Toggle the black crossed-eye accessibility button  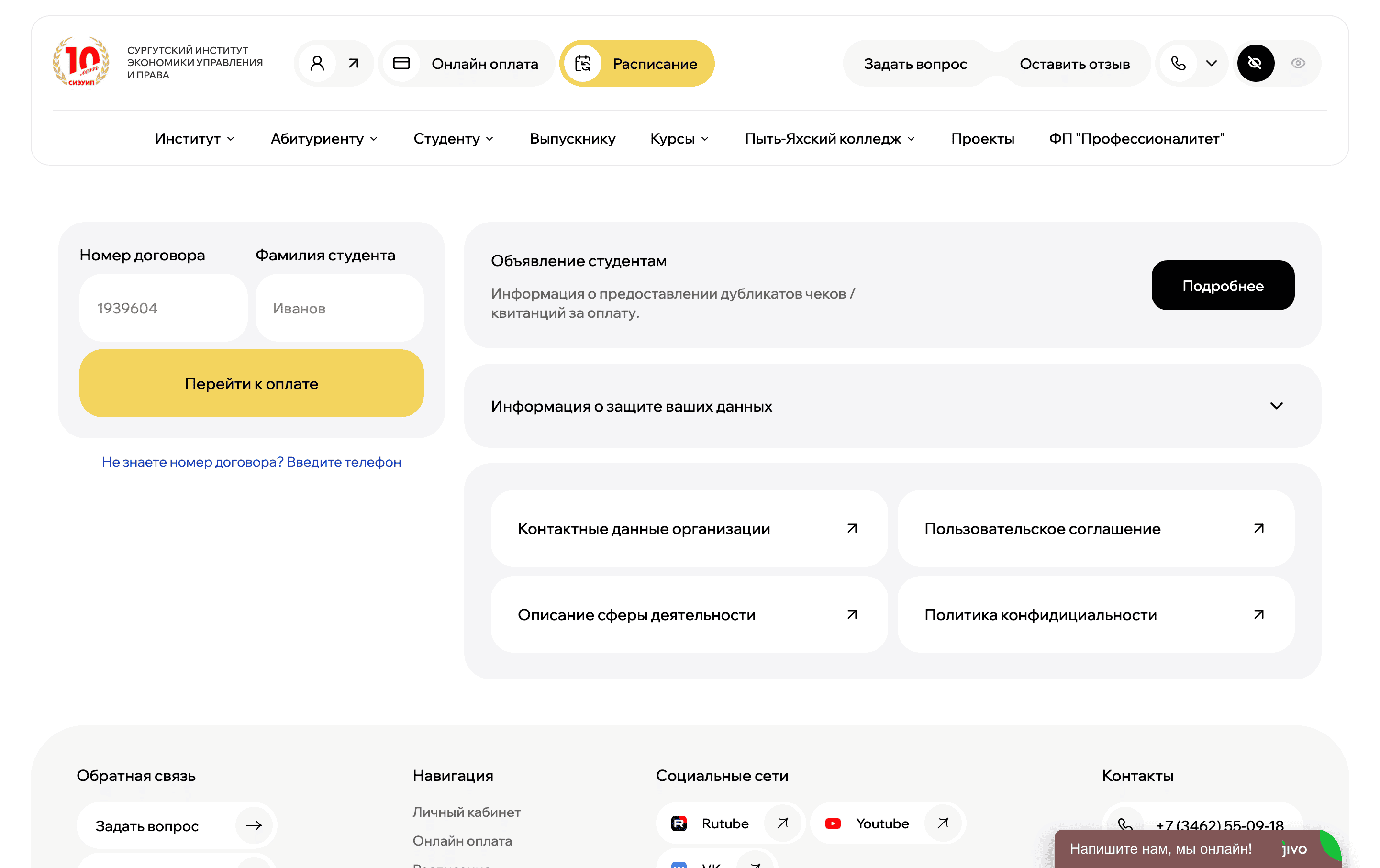click(1255, 63)
